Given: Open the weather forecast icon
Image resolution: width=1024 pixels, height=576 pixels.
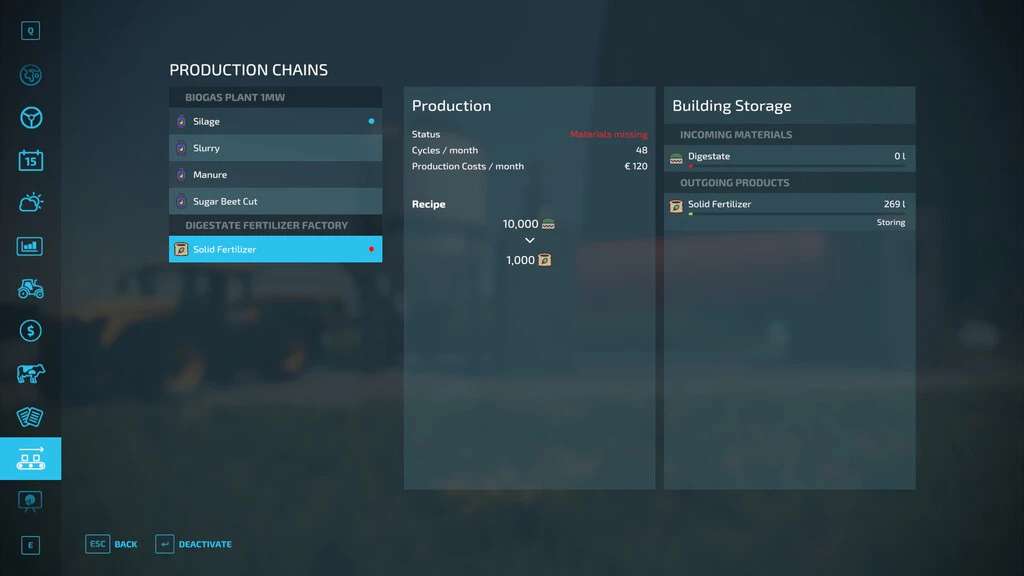Looking at the screenshot, I should point(31,202).
